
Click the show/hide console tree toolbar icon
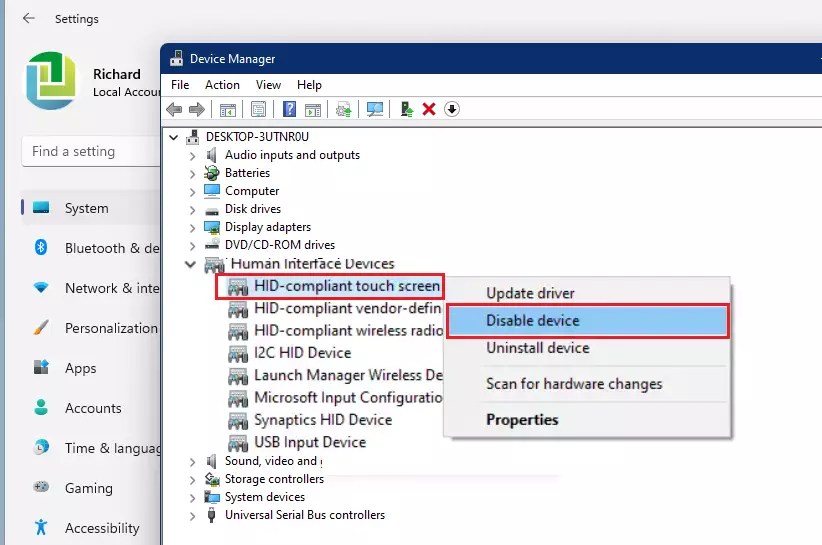[x=228, y=110]
